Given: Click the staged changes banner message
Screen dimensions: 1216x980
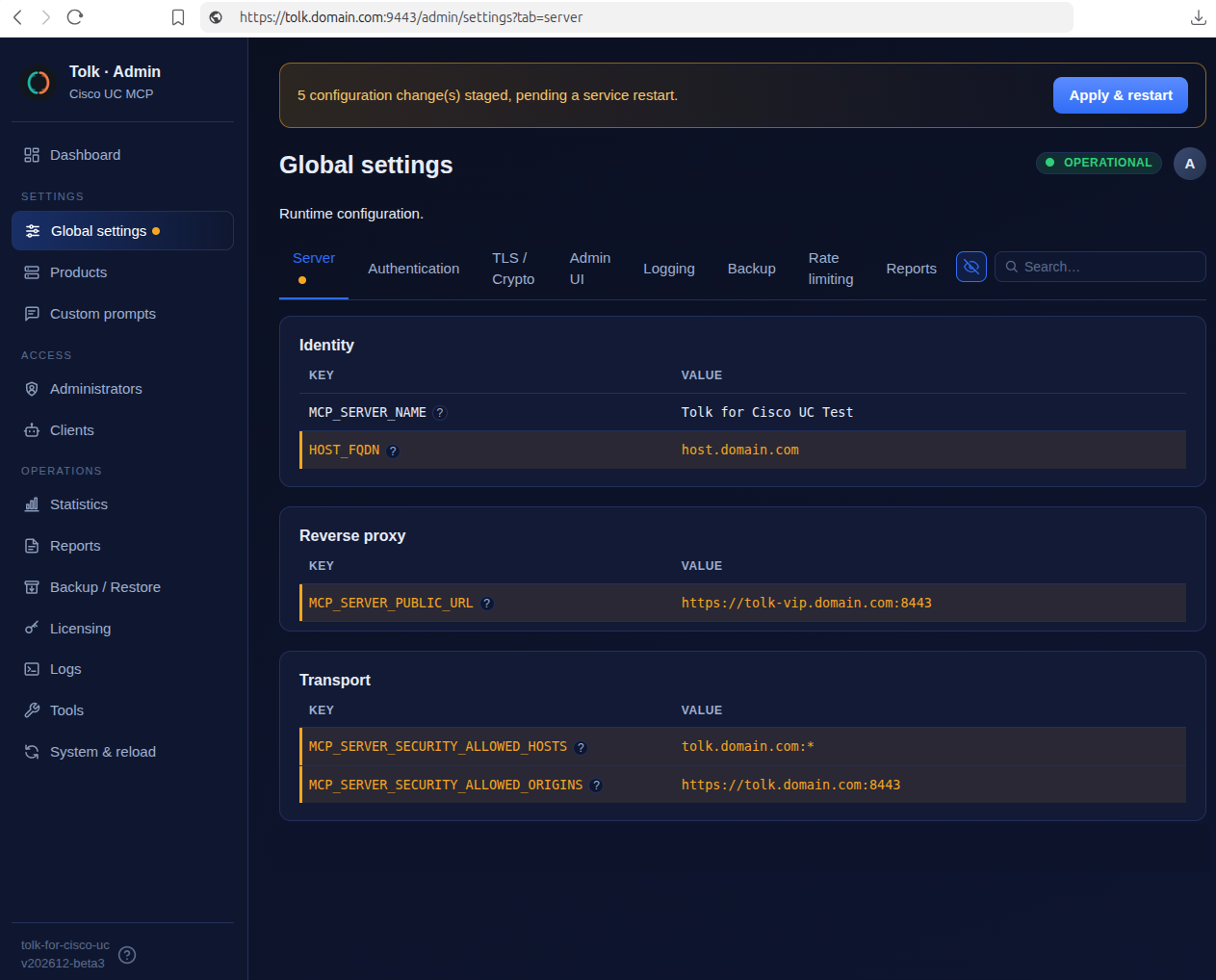Looking at the screenshot, I should [487, 95].
